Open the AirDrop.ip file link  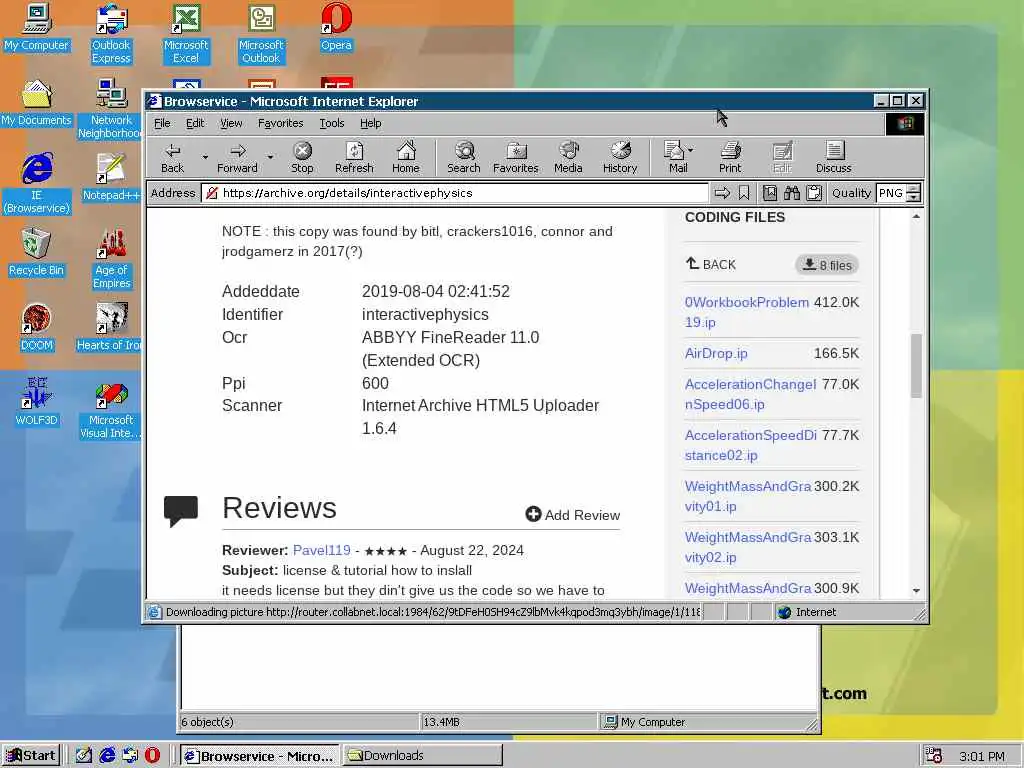pos(716,353)
